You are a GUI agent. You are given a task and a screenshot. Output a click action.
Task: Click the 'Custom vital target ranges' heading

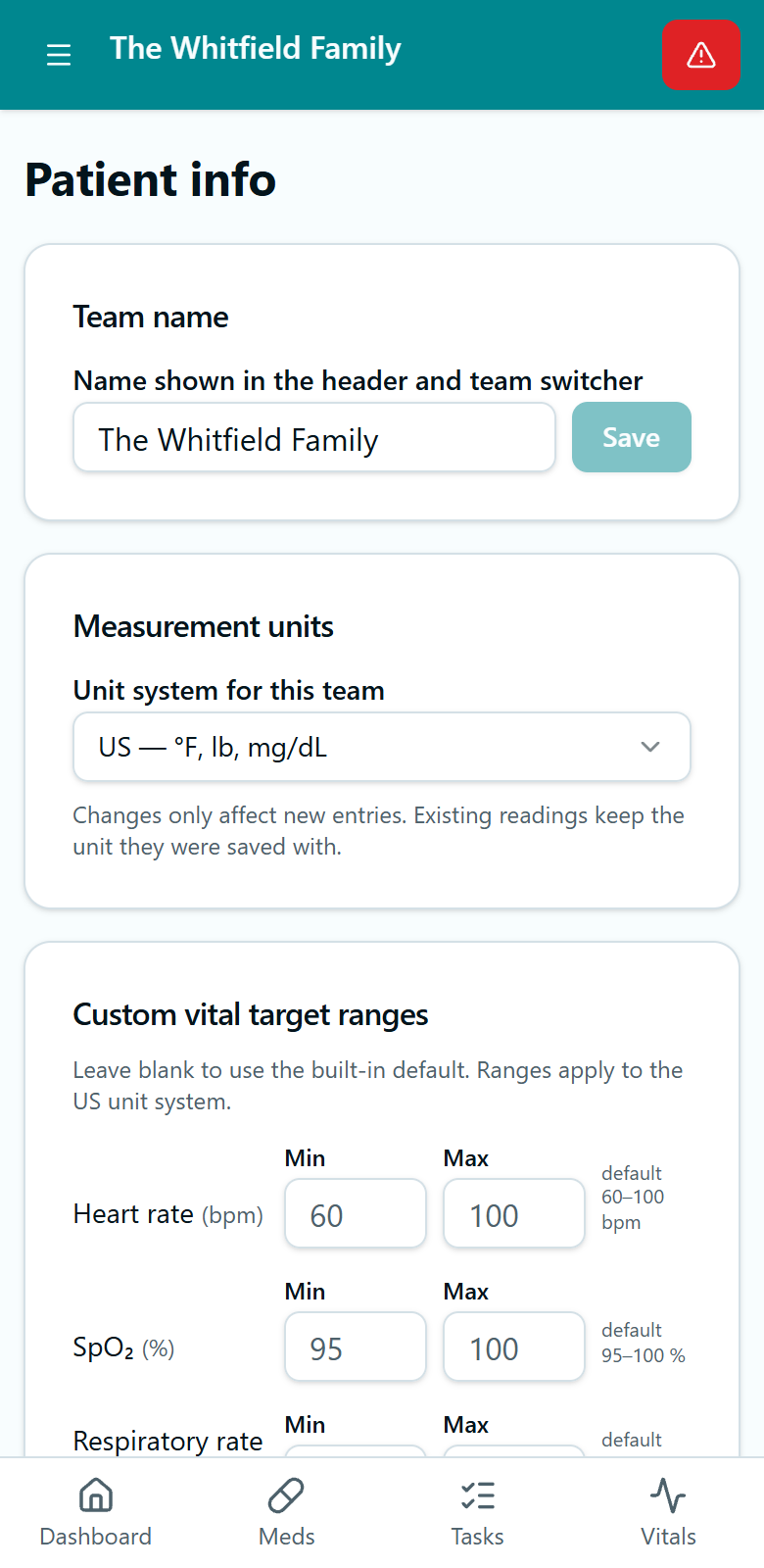tap(251, 1014)
